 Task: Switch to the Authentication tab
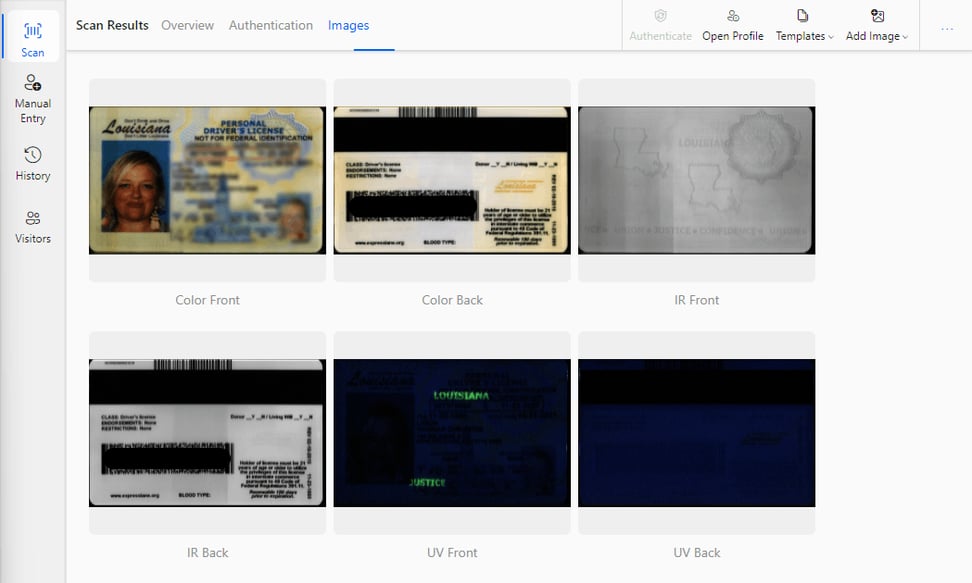coord(270,25)
